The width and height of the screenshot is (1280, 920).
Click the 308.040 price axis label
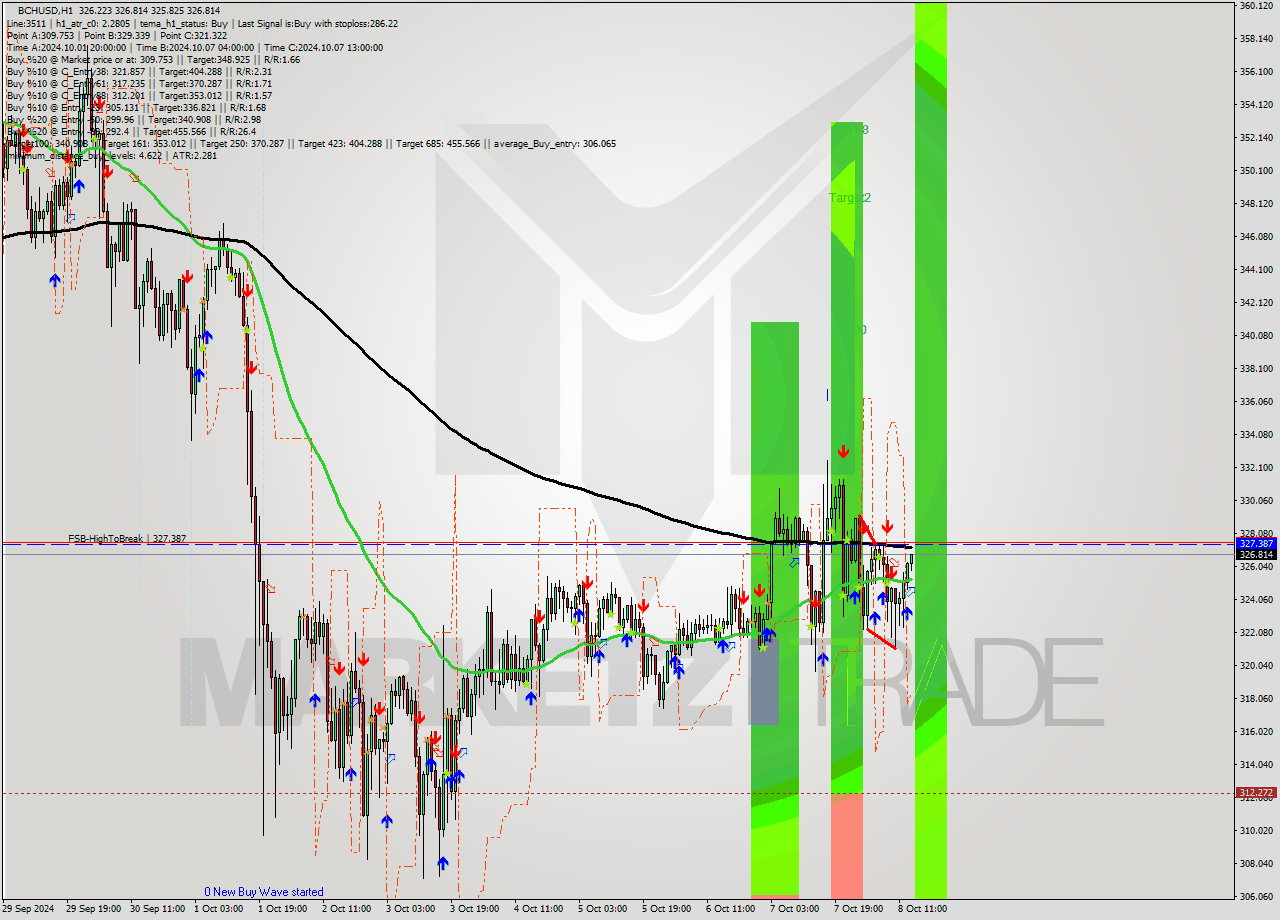pyautogui.click(x=1255, y=864)
